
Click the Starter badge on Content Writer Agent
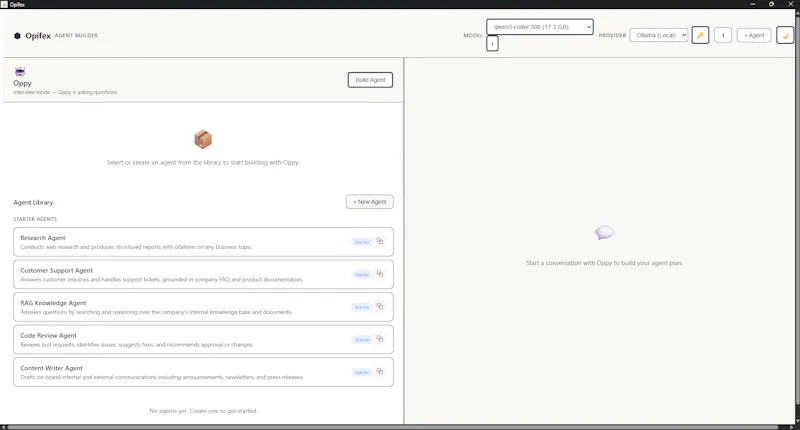pyautogui.click(x=362, y=372)
